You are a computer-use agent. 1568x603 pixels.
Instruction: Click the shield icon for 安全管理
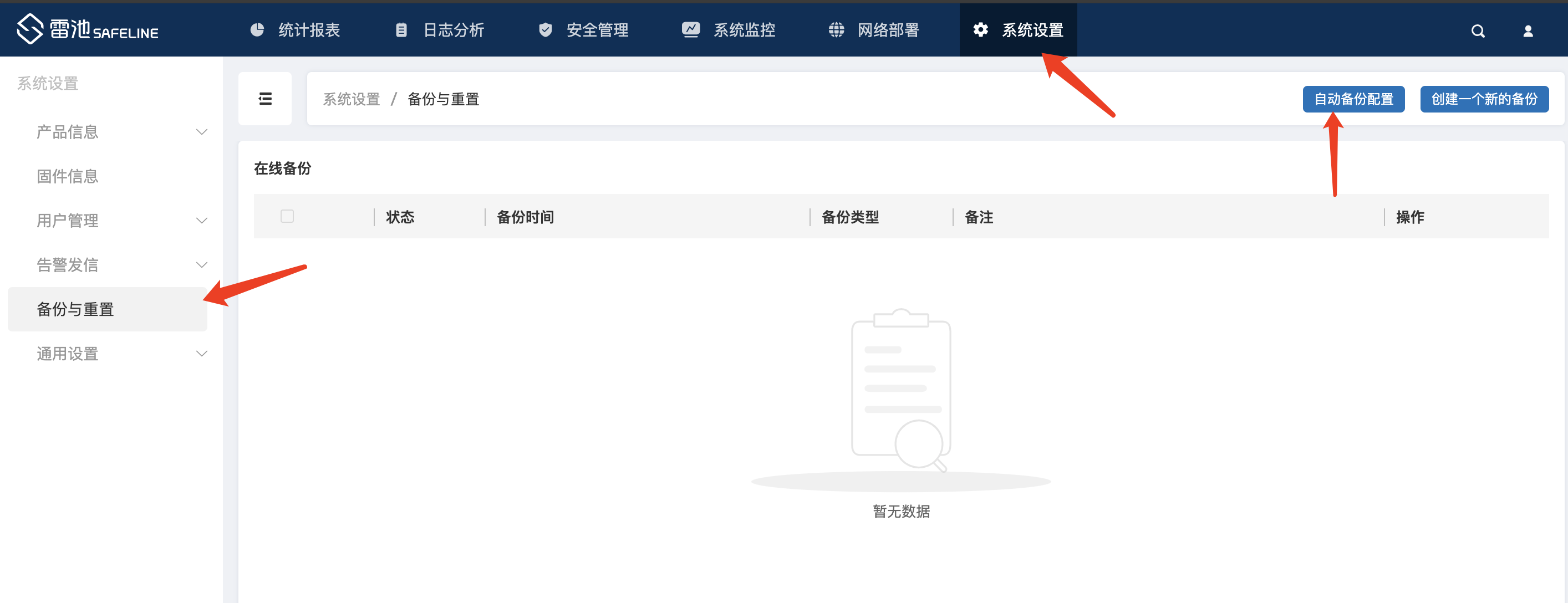click(x=546, y=30)
